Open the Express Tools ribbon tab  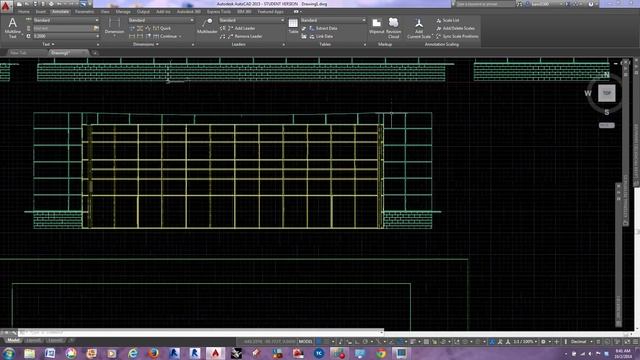click(219, 12)
